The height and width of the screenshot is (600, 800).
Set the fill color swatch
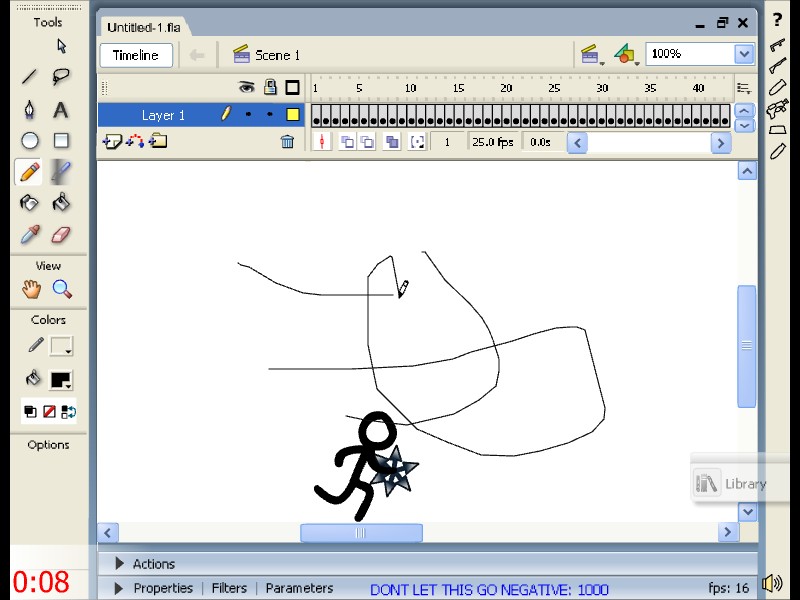[x=62, y=380]
